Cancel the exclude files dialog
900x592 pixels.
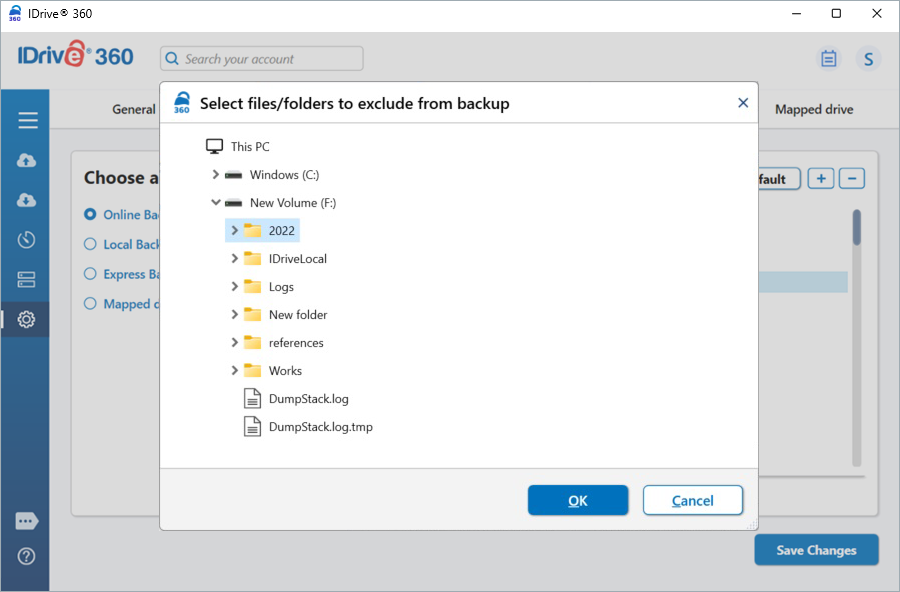pyautogui.click(x=692, y=500)
